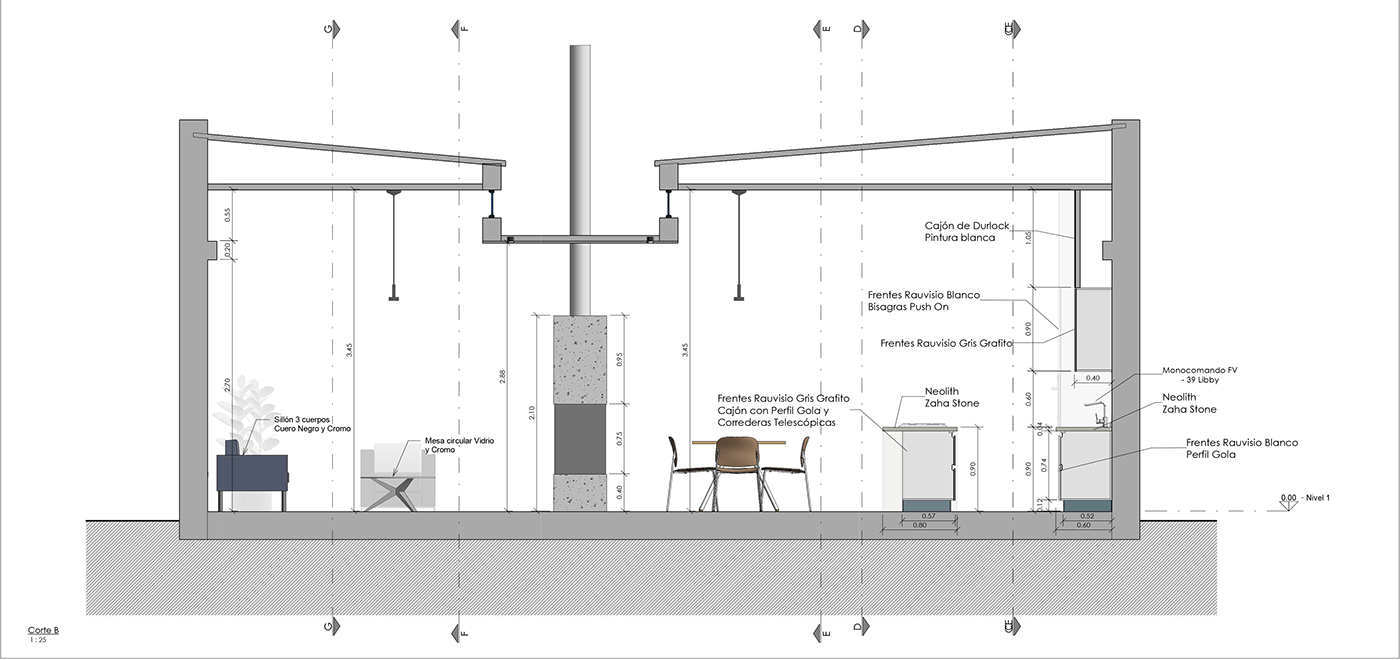Click the 1:25 scale label
The image size is (1400, 660).
tap(38, 640)
